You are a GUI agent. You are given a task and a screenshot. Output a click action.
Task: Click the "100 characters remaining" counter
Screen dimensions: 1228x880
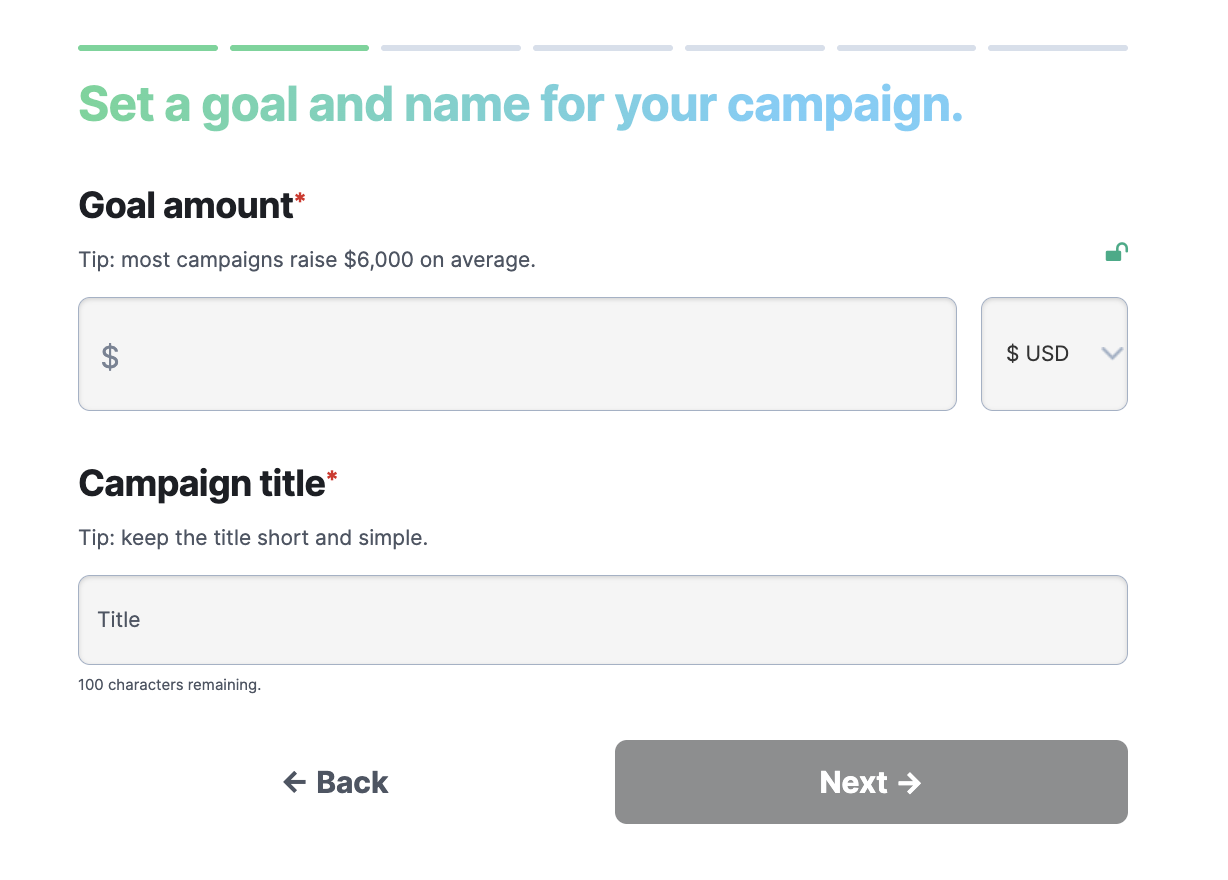click(x=169, y=686)
